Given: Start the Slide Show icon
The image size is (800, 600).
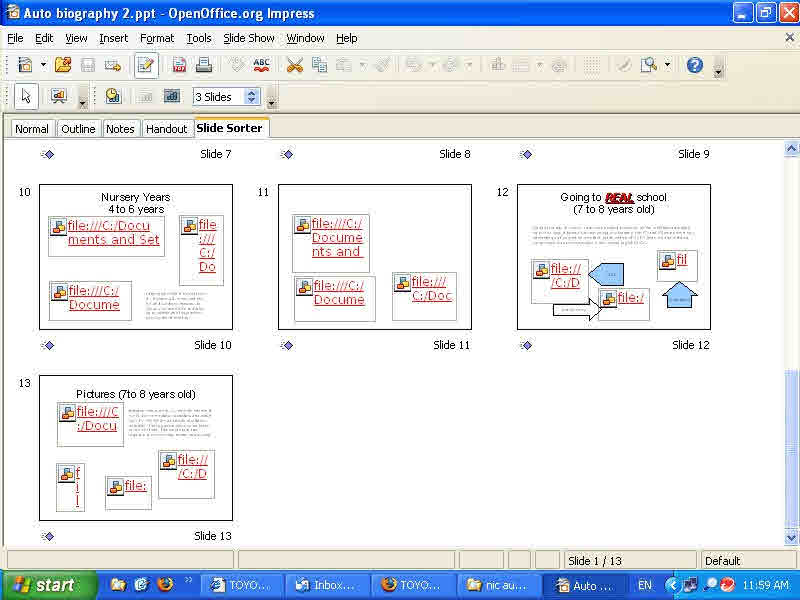Looking at the screenshot, I should click(x=59, y=96).
